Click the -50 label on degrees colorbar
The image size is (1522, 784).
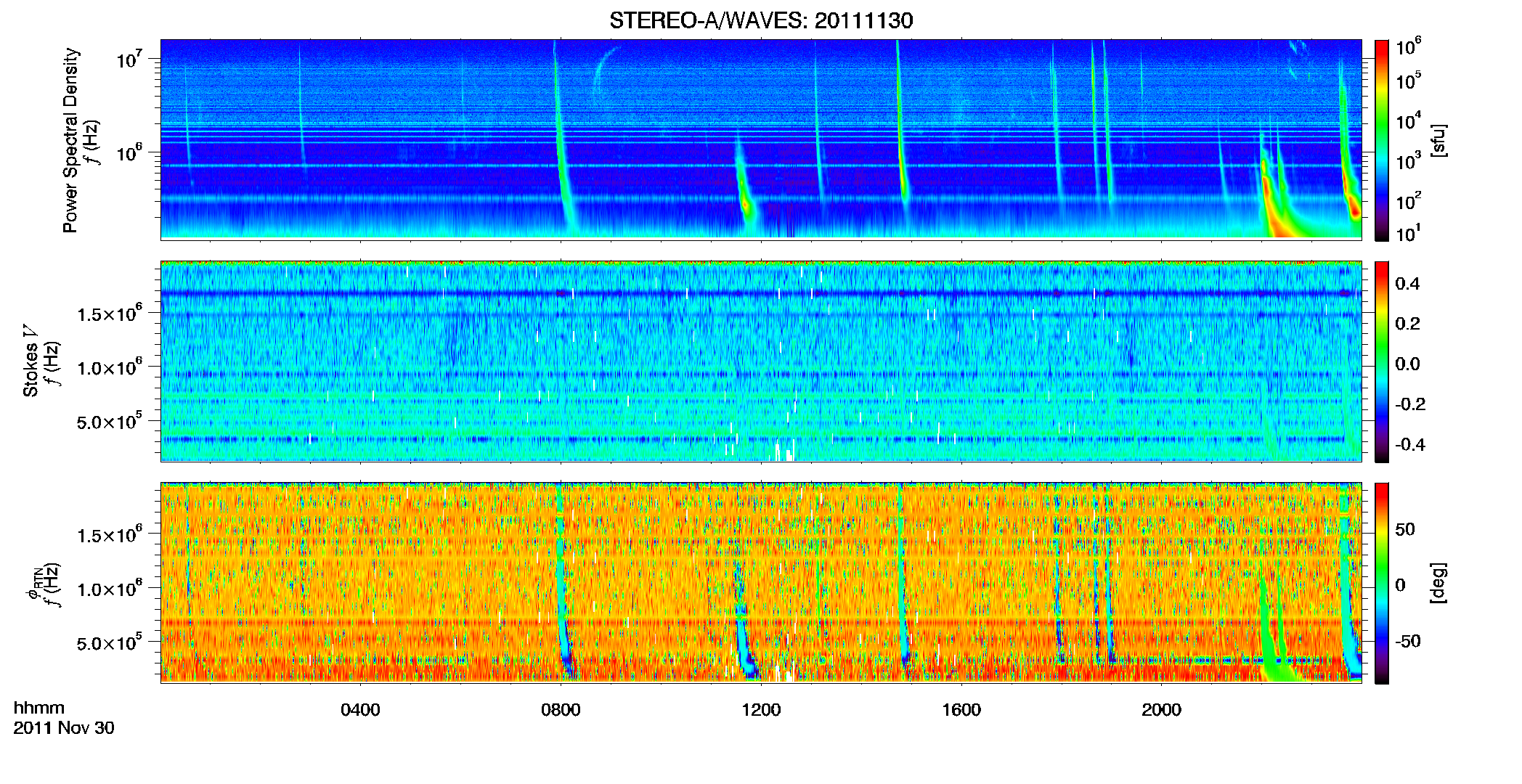click(1408, 641)
